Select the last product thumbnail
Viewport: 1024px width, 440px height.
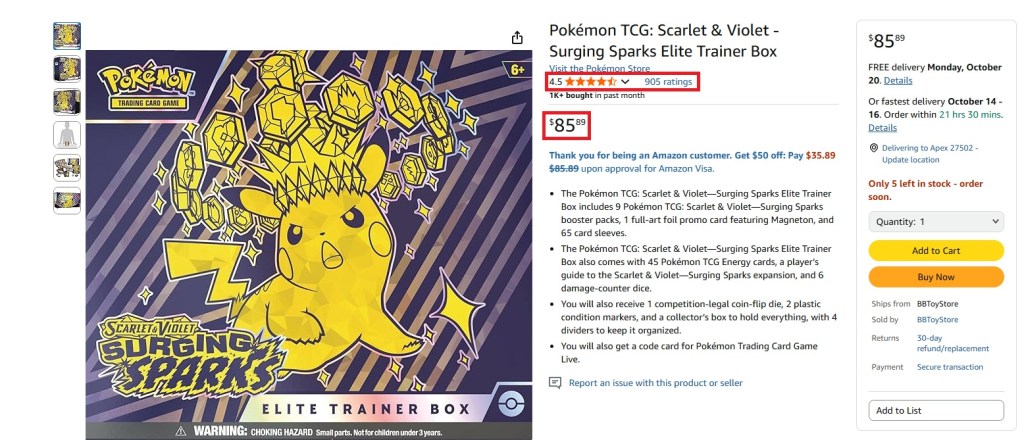(x=67, y=200)
